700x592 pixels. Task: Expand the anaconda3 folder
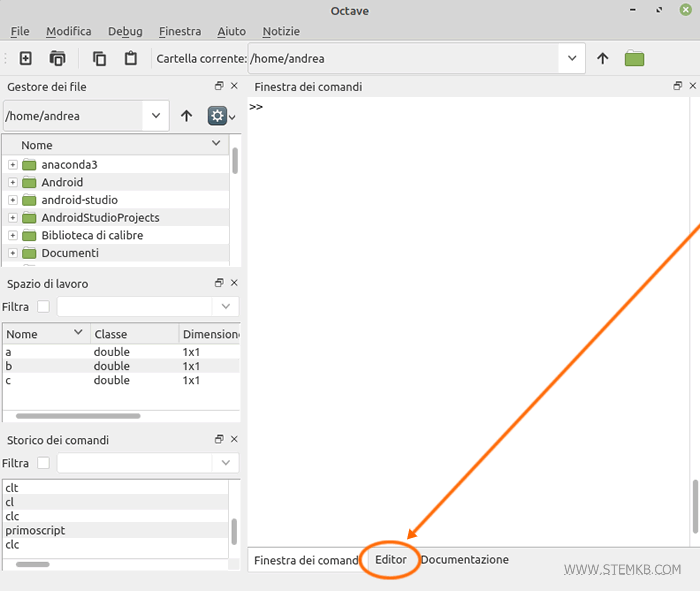pos(12,165)
